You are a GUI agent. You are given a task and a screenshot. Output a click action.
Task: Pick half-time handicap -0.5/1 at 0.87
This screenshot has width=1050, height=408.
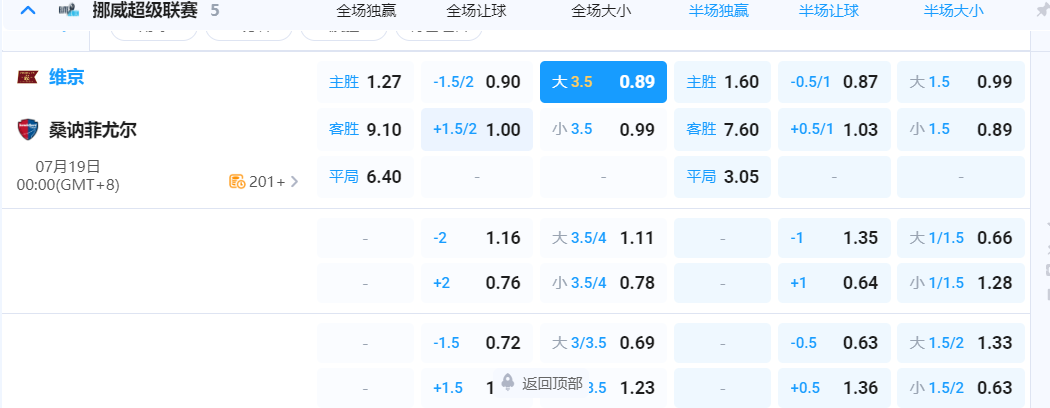coord(834,82)
